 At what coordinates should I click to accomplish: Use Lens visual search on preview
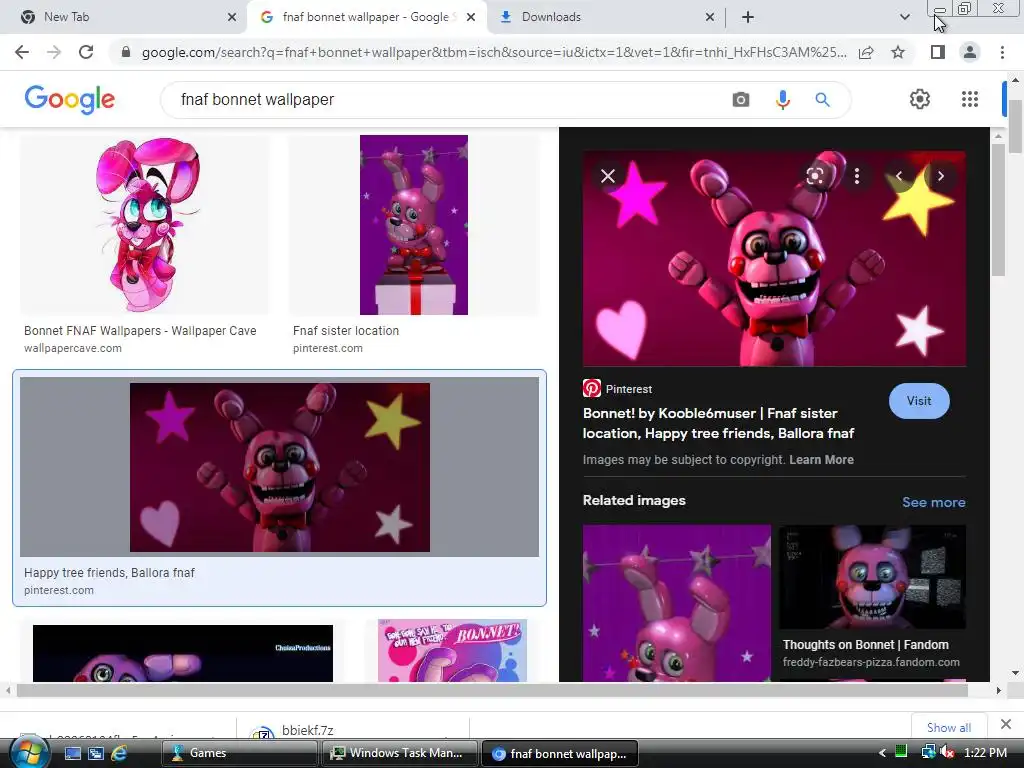click(x=814, y=176)
